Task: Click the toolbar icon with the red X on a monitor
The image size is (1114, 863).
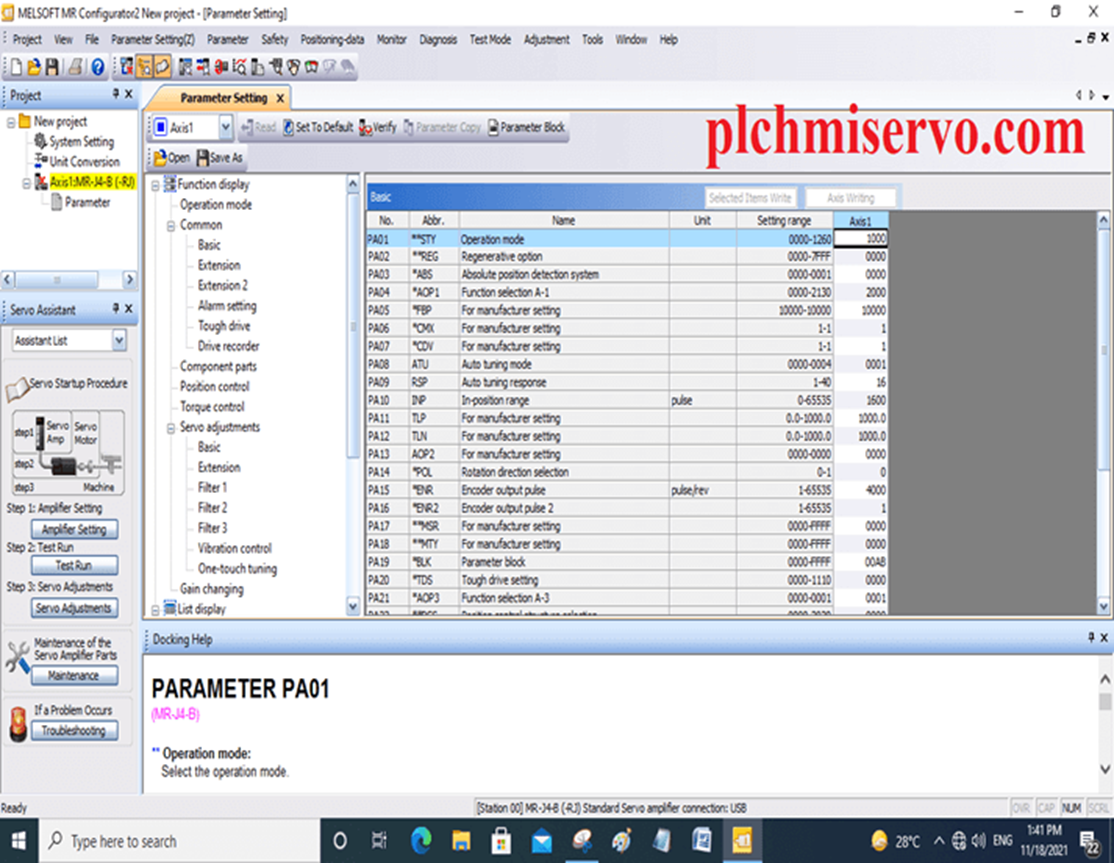Action: tap(127, 67)
